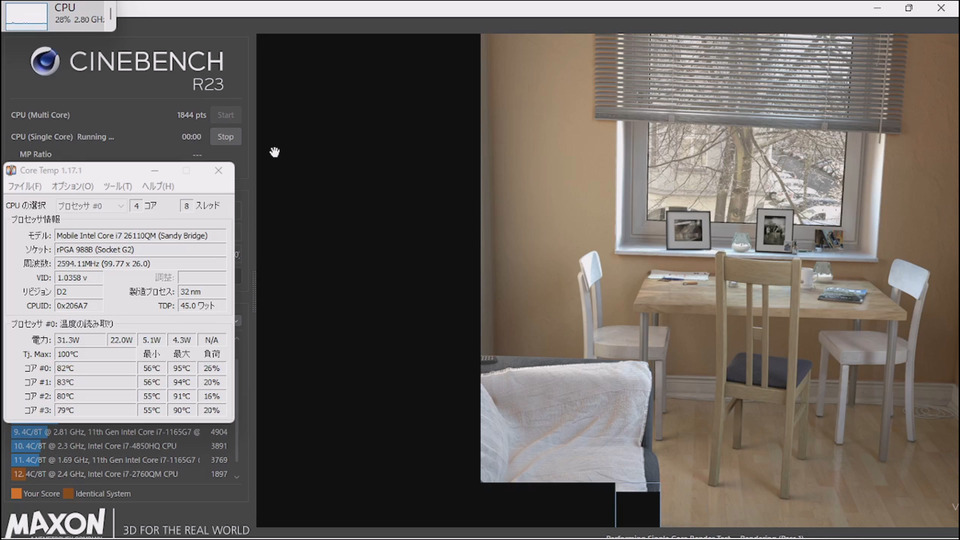Click the CPU (Multi Core) label

(x=40, y=114)
